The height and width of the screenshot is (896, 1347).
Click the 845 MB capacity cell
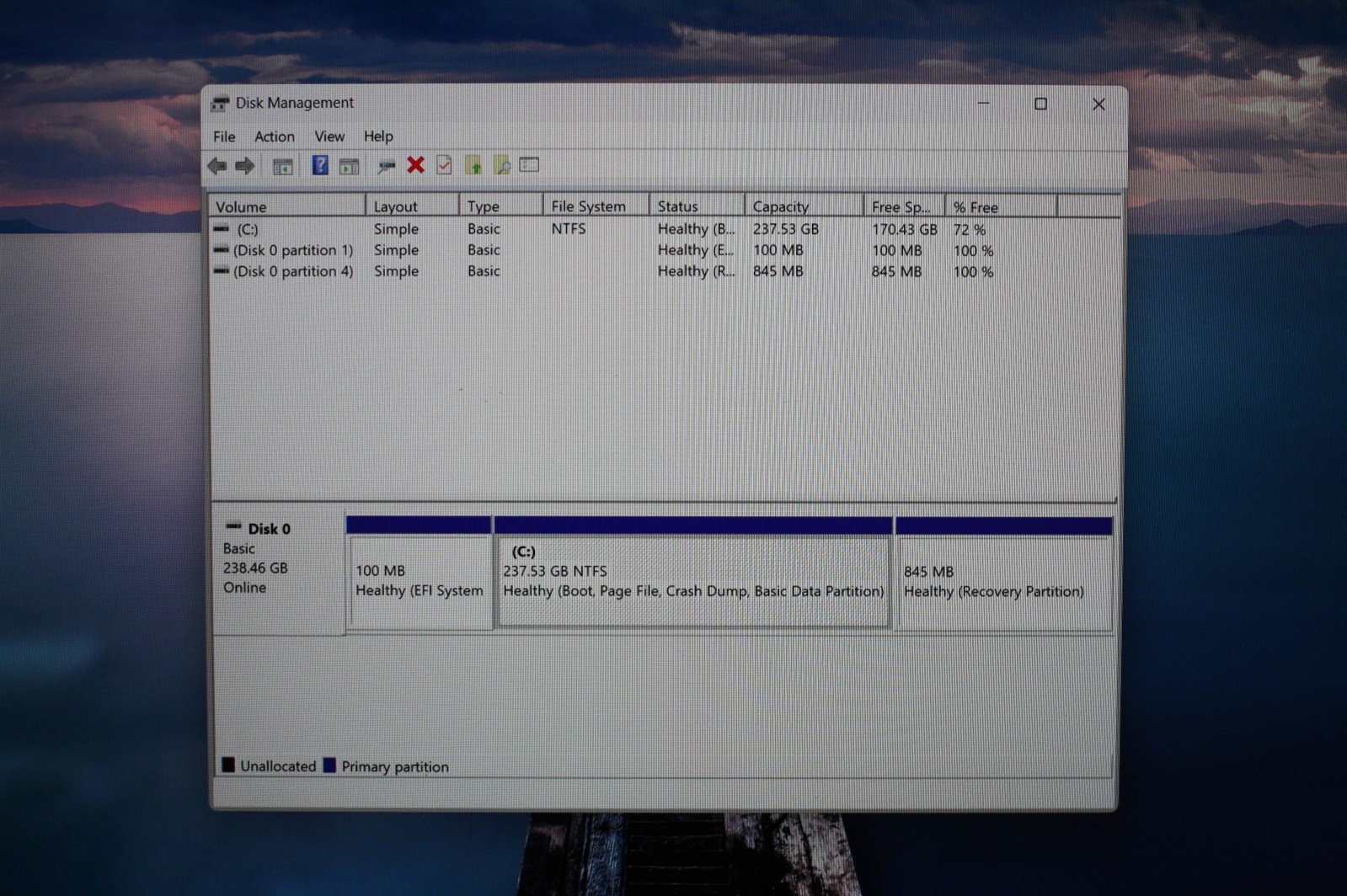778,271
